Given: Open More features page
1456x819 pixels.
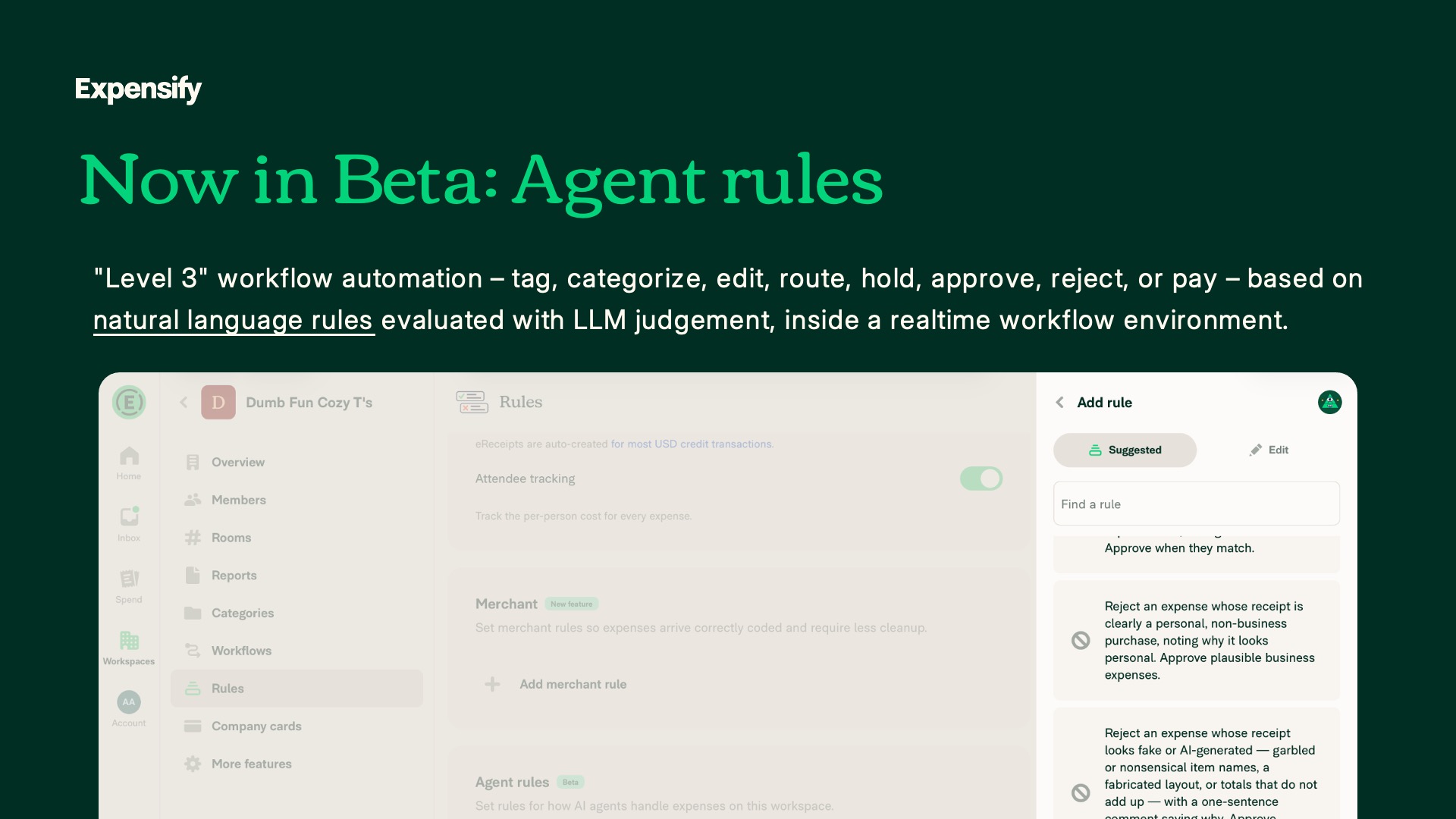Looking at the screenshot, I should (x=297, y=764).
